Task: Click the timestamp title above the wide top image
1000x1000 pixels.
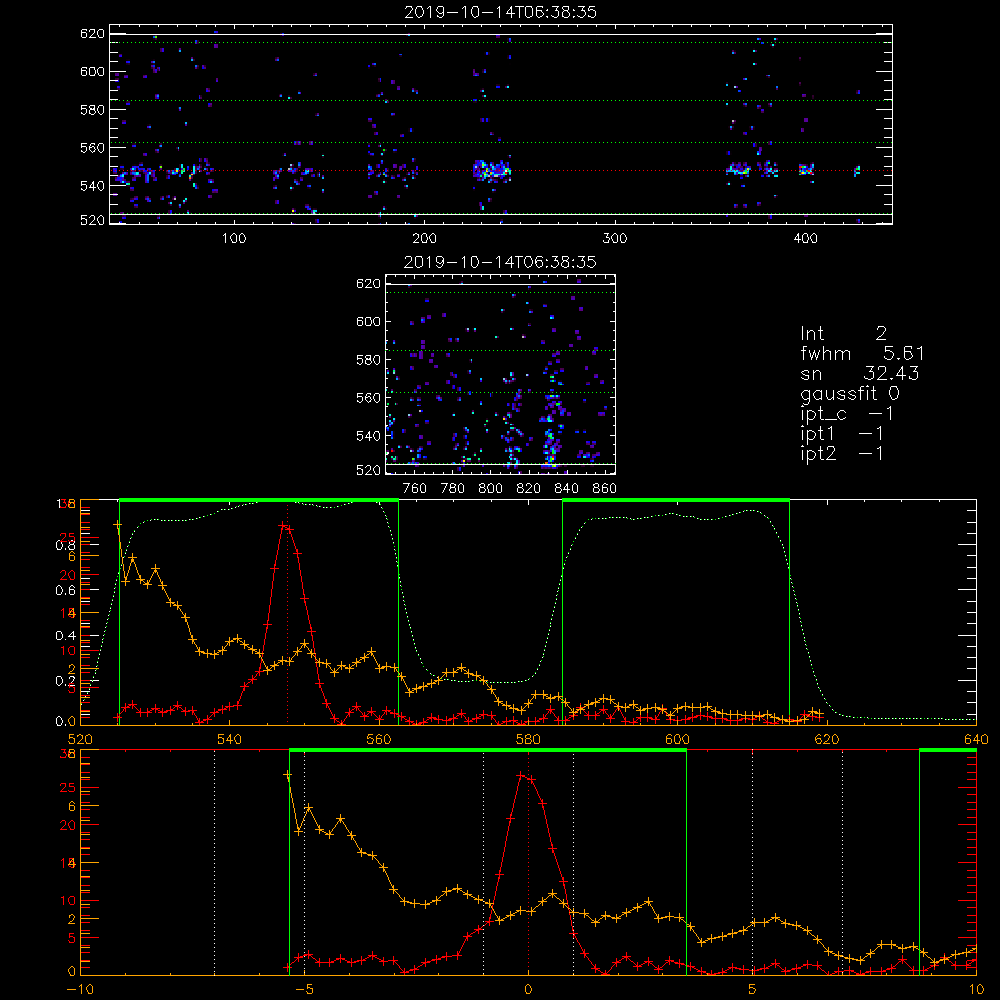Action: coord(500,12)
